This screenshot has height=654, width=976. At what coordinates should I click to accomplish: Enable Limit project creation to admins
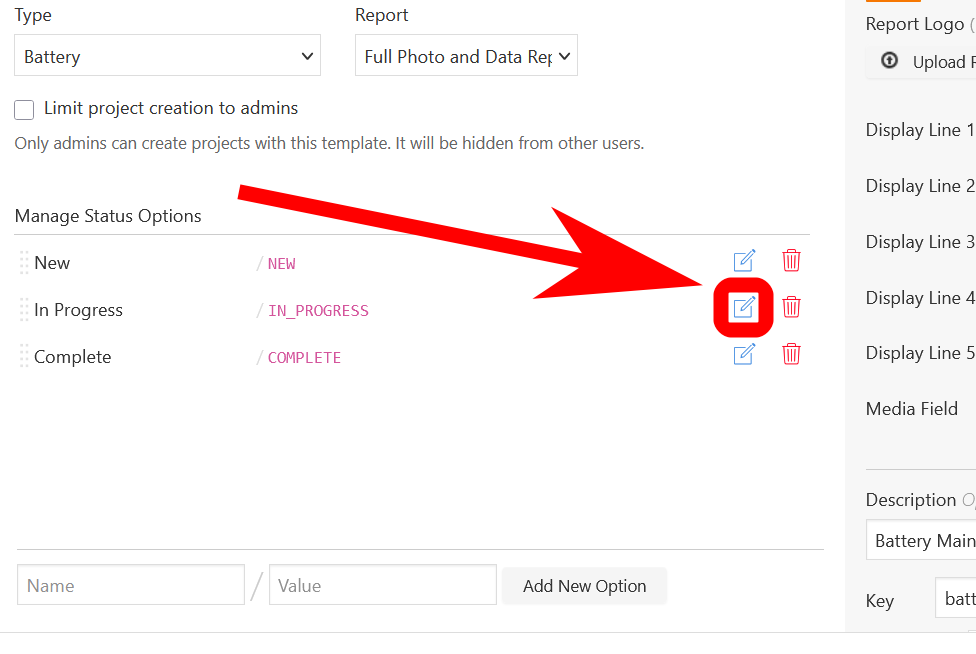click(24, 110)
